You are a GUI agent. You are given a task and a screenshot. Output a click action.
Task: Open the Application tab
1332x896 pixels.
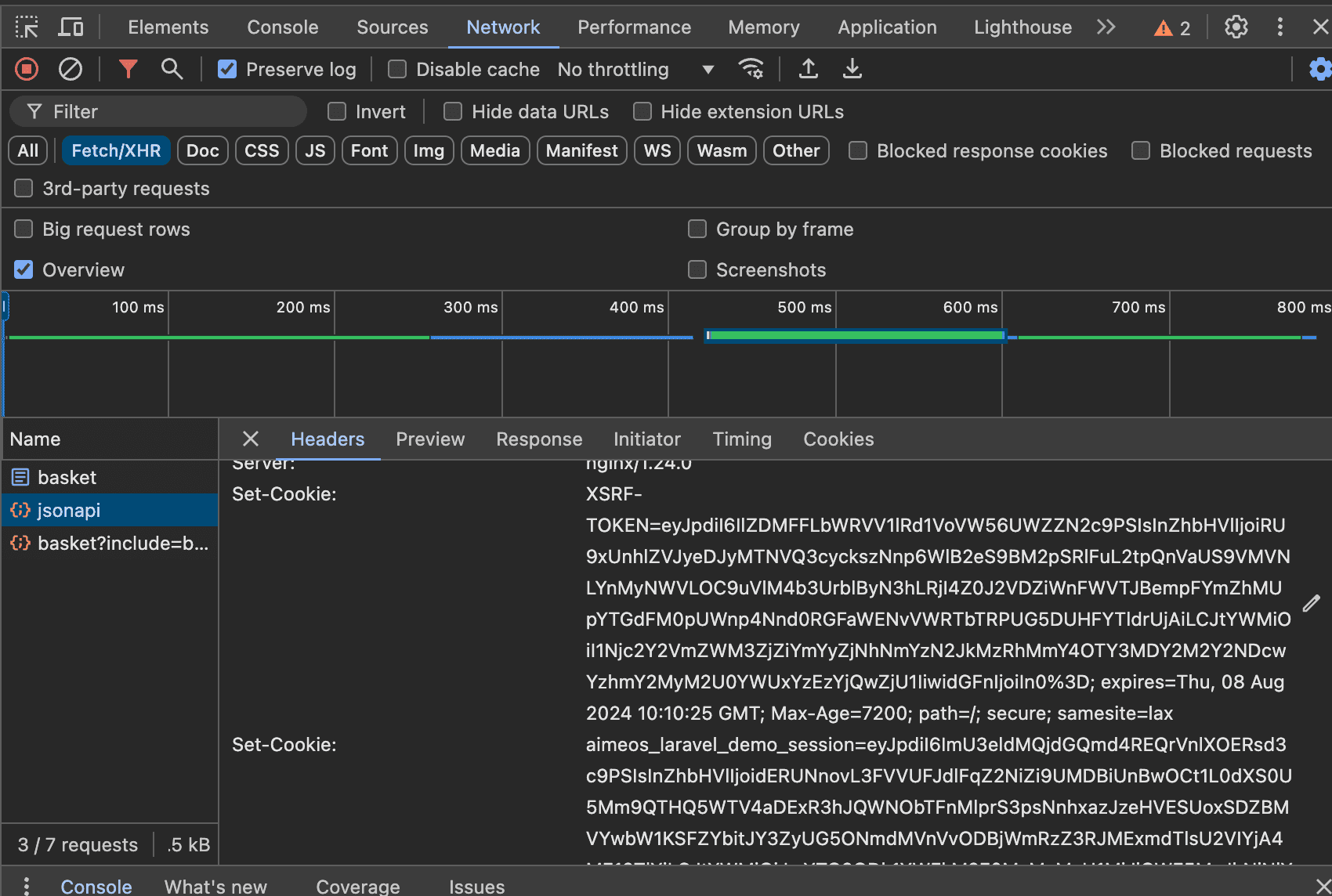click(x=887, y=27)
